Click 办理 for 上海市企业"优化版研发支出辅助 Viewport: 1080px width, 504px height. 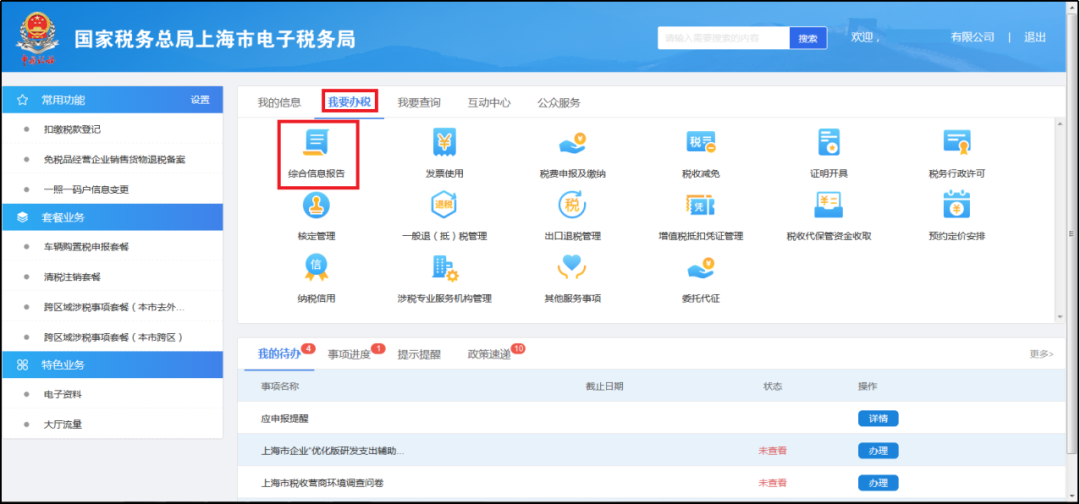878,451
